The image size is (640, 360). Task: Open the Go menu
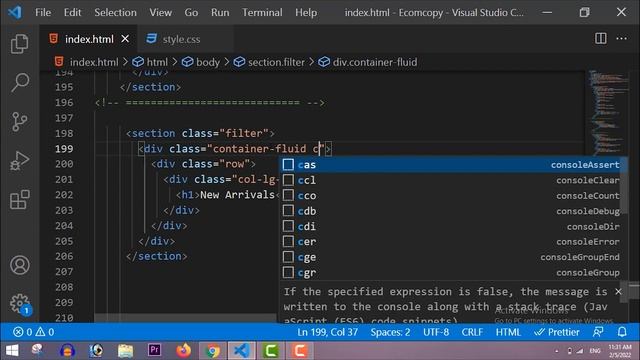[191, 12]
